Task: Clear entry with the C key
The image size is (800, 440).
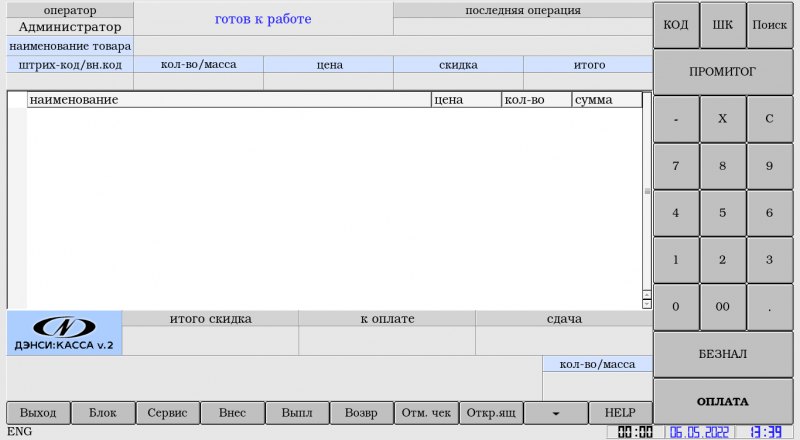Action: (769, 119)
